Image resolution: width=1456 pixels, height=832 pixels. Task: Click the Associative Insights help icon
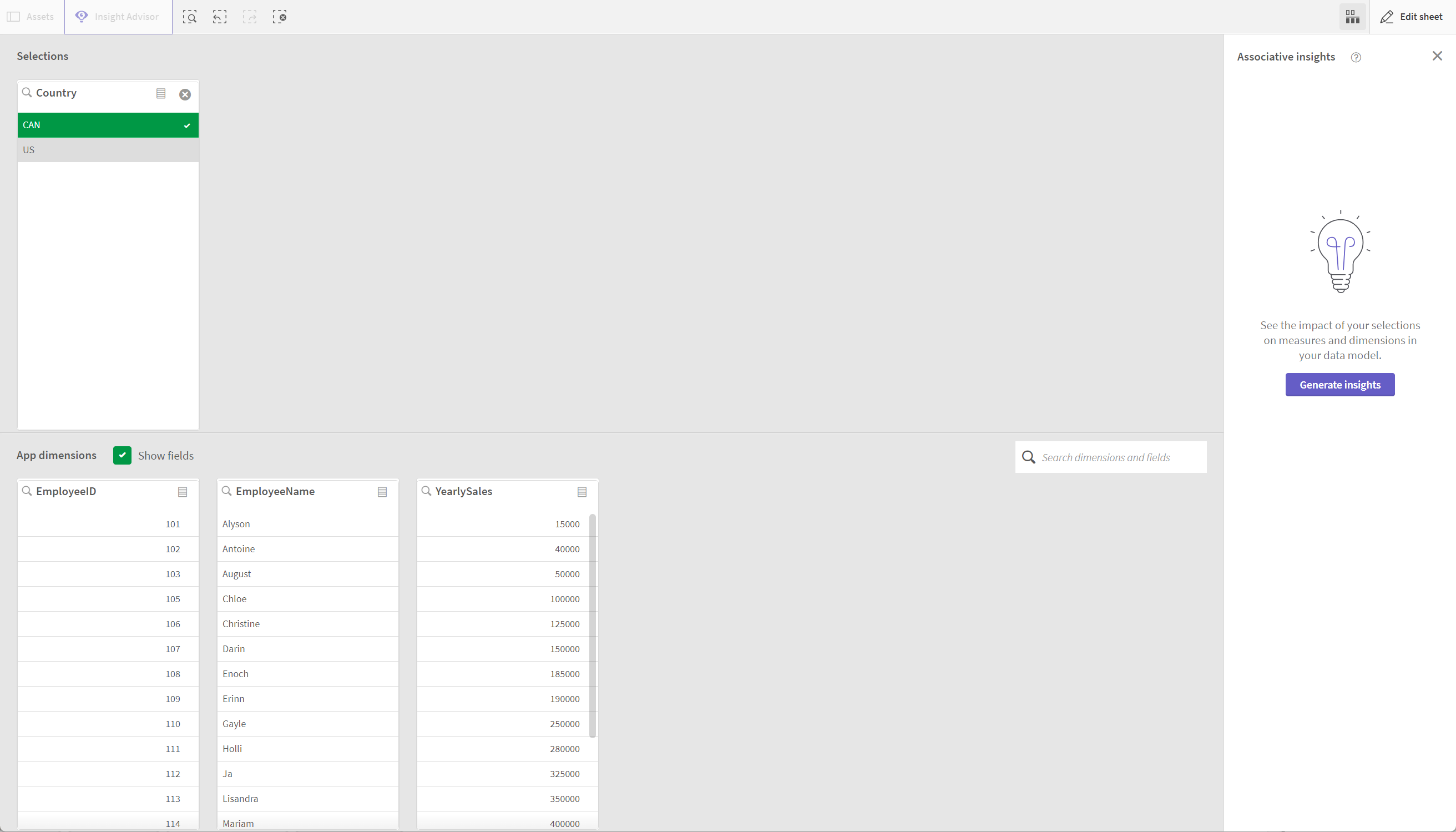click(x=1356, y=57)
